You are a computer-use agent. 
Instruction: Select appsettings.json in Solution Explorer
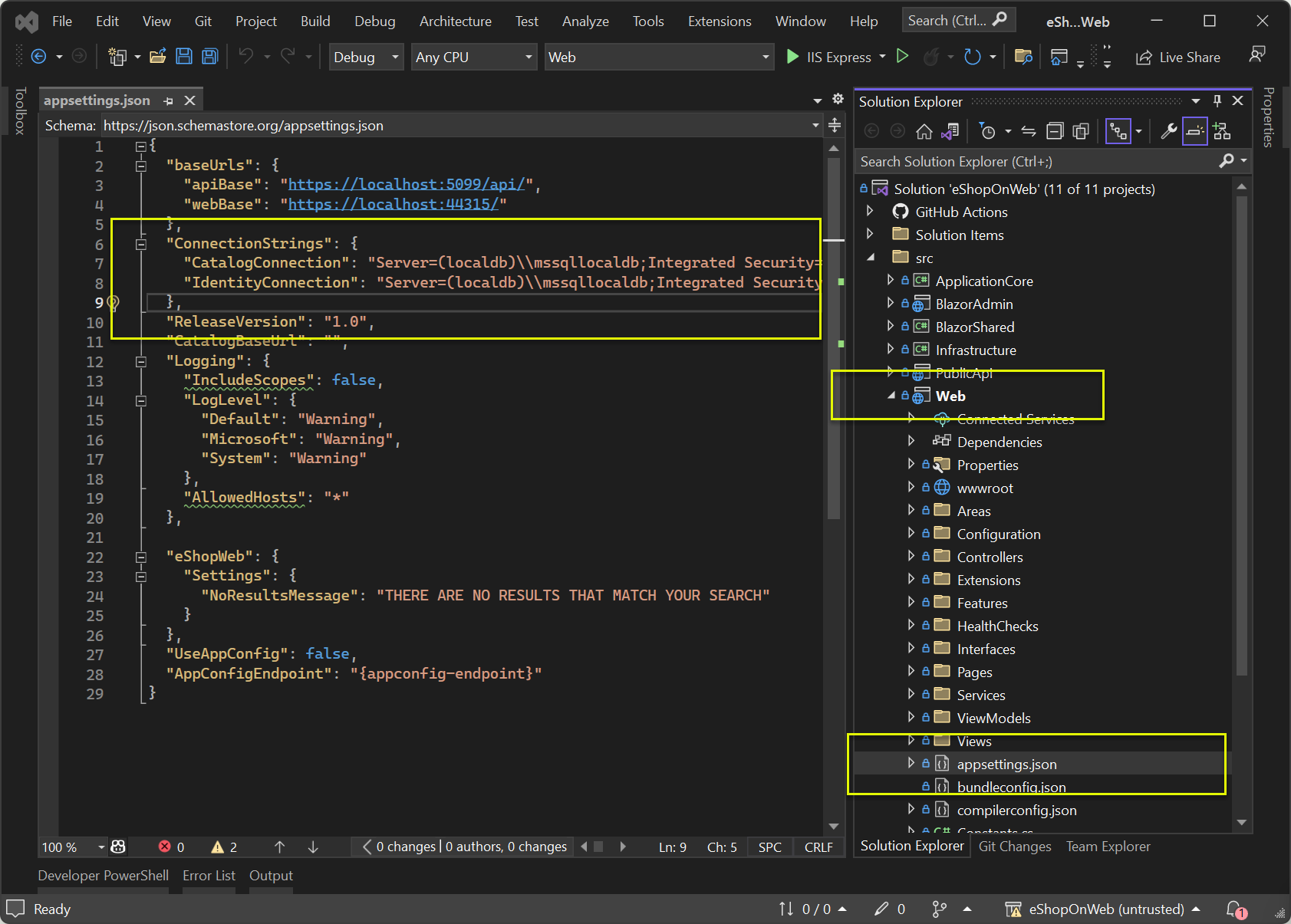pyautogui.click(x=1006, y=765)
